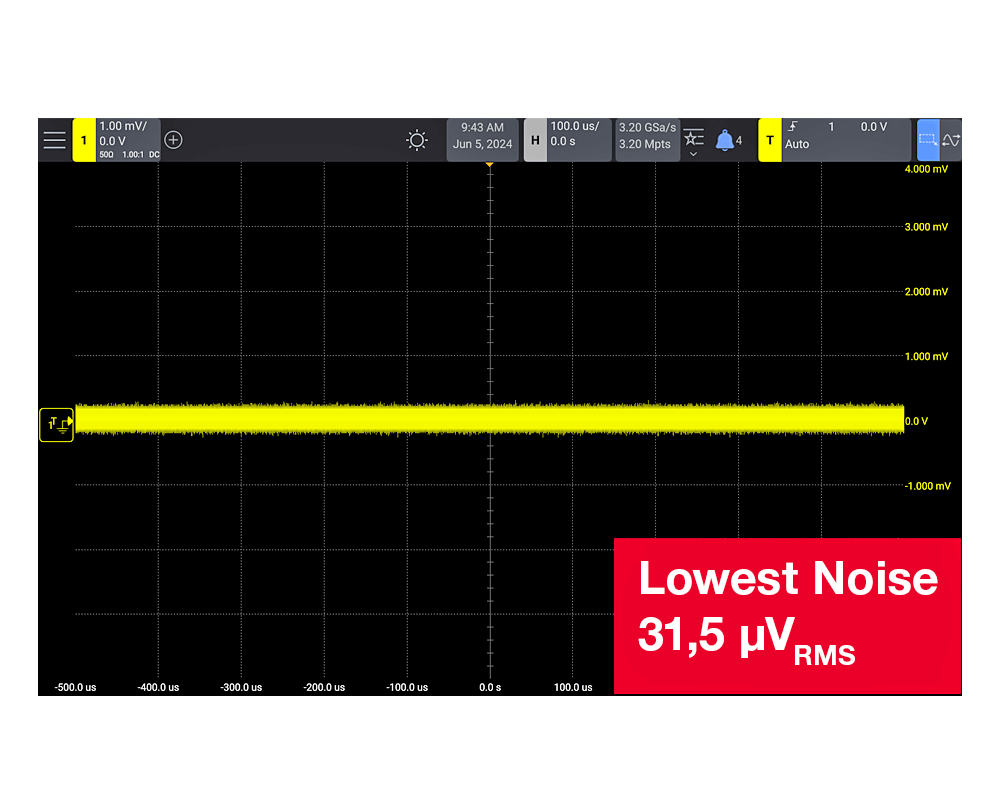Click the 1.000 mV vertical axis label

(x=926, y=357)
